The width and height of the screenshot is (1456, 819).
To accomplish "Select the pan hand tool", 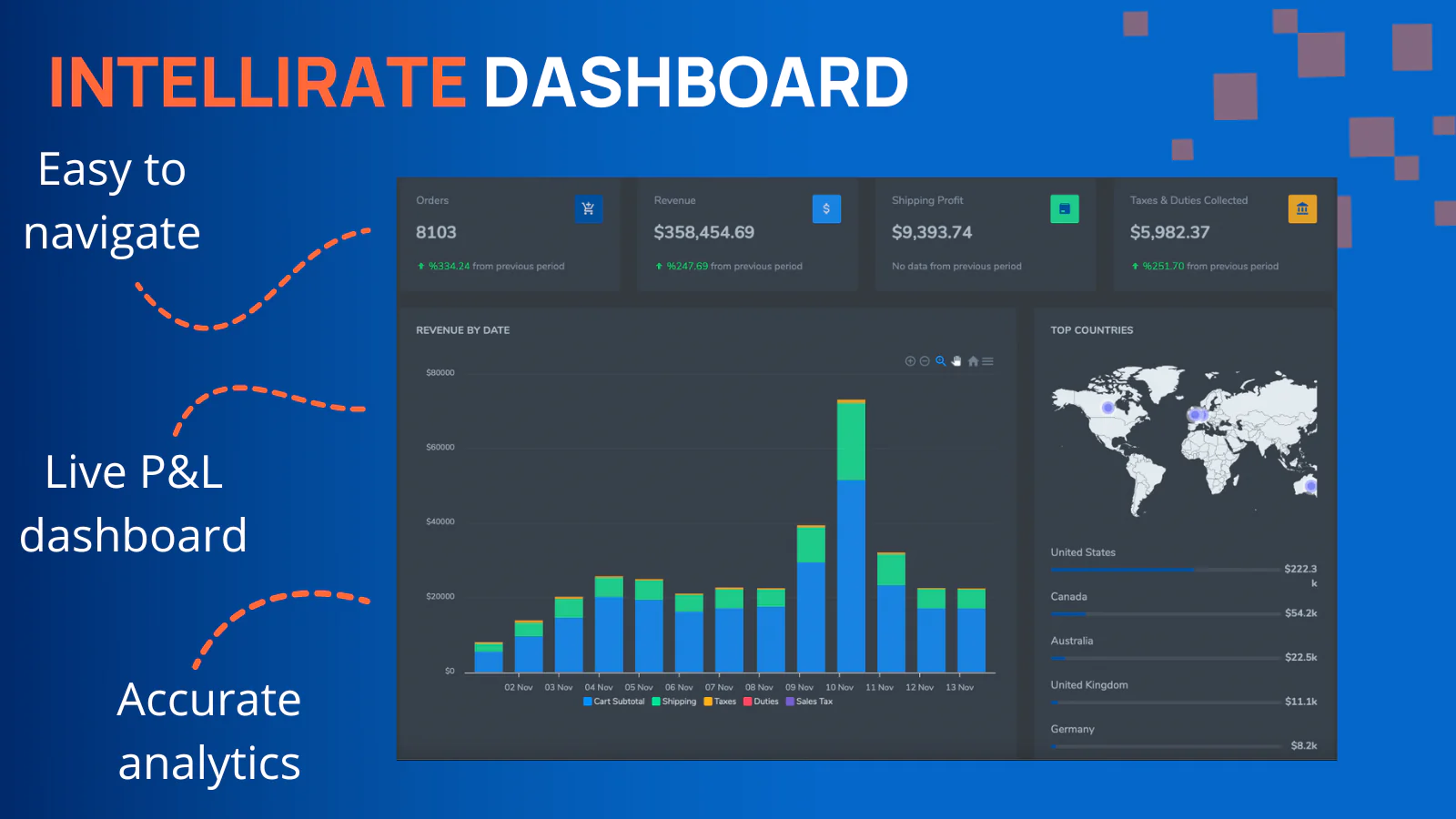I will tap(956, 361).
